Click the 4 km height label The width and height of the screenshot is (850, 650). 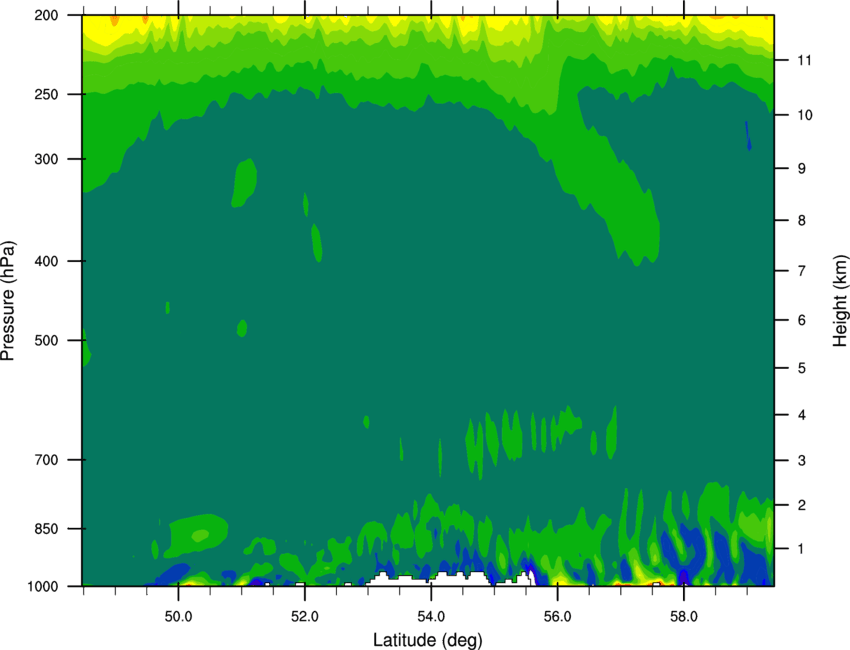tap(802, 415)
